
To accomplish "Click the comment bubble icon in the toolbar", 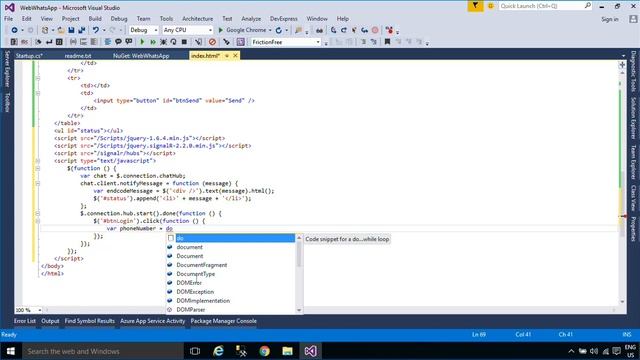I will tap(118, 42).
